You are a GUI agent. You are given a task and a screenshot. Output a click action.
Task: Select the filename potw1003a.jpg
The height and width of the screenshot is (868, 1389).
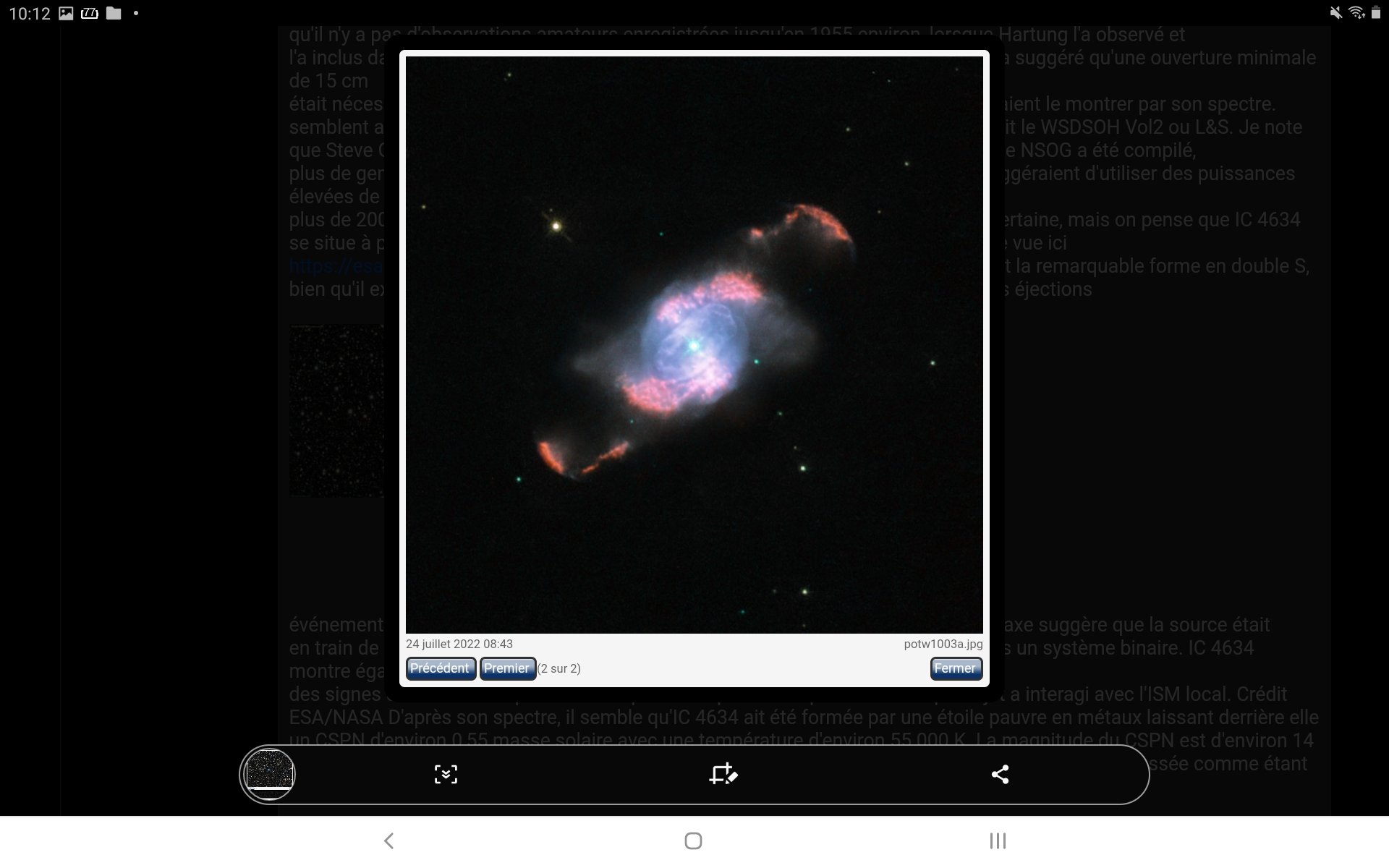[943, 644]
